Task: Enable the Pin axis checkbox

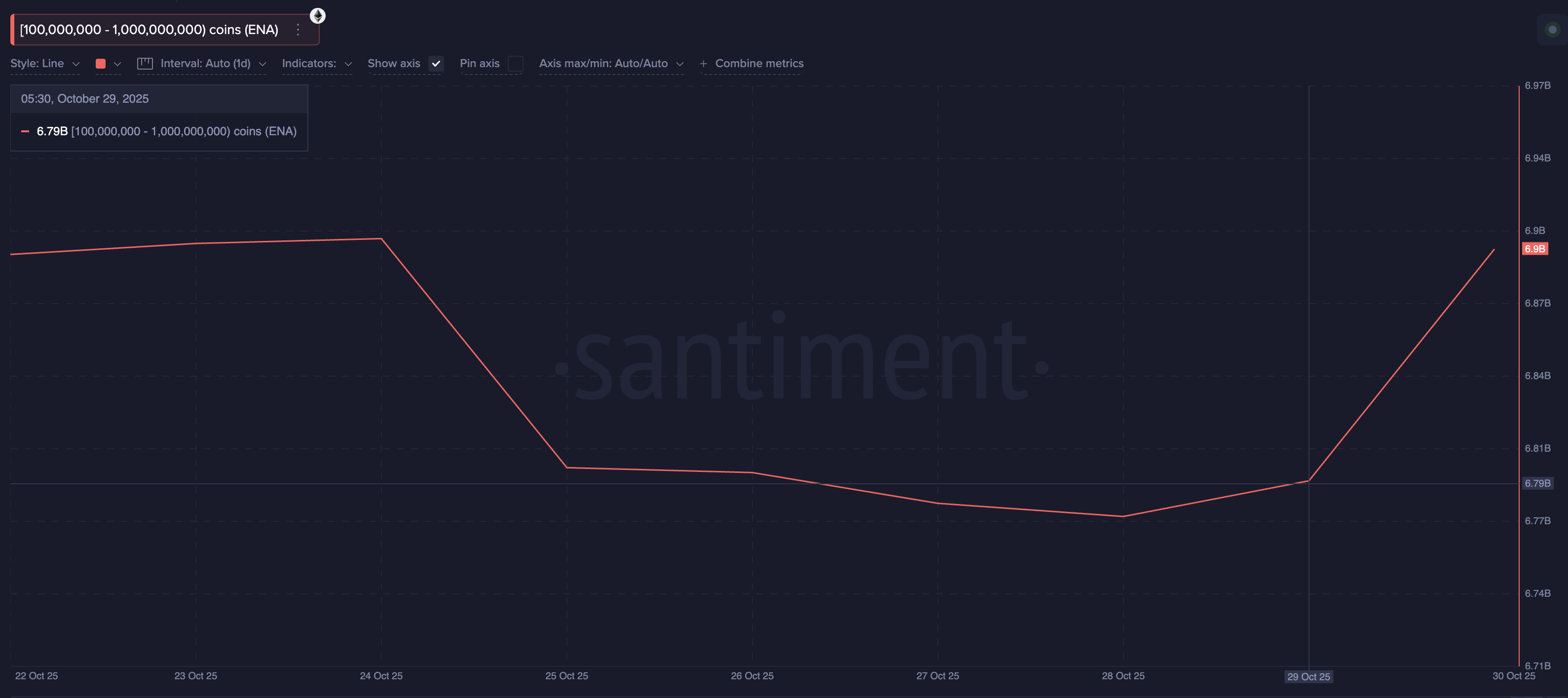Action: coord(516,63)
